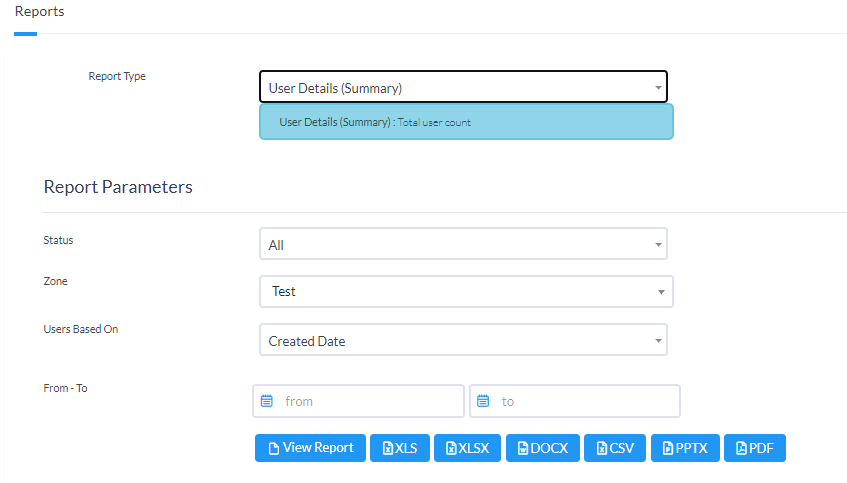847x483 pixels.
Task: Click the XLS export file icon
Action: pyautogui.click(x=388, y=449)
